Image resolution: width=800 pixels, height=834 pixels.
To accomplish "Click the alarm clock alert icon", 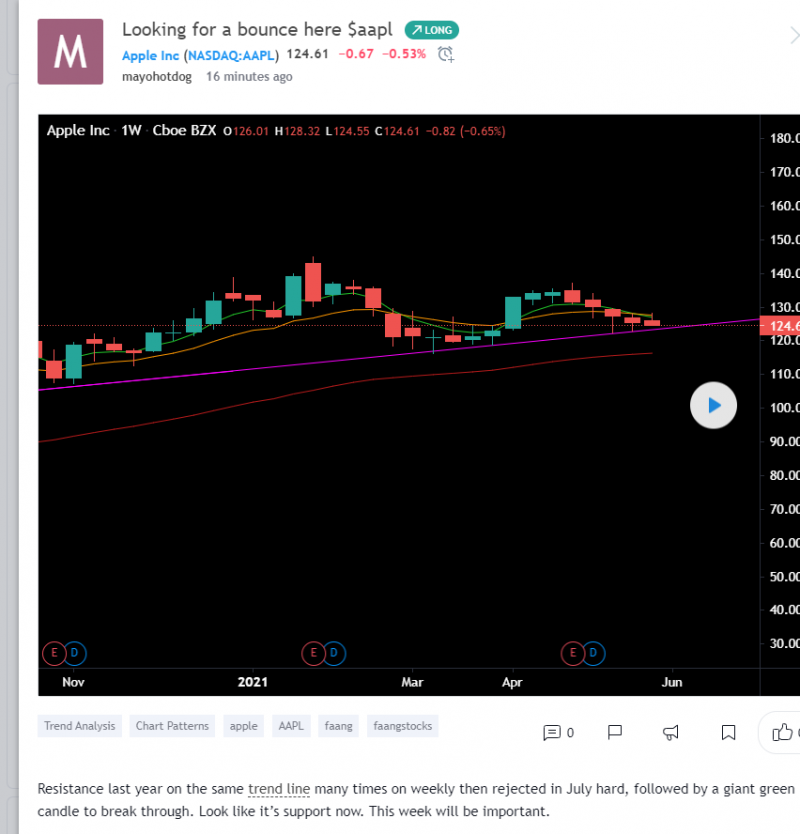I will tap(446, 54).
